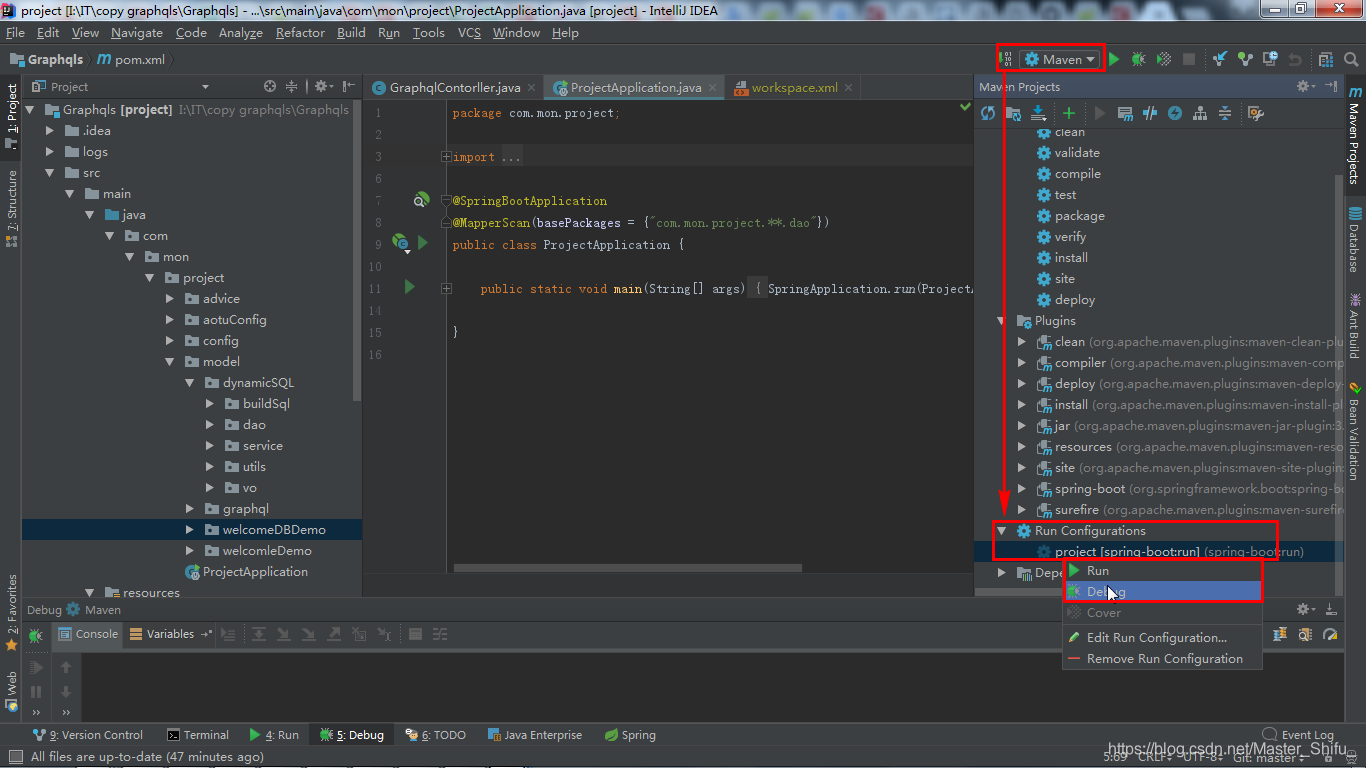Open Spring tool window

(630, 735)
